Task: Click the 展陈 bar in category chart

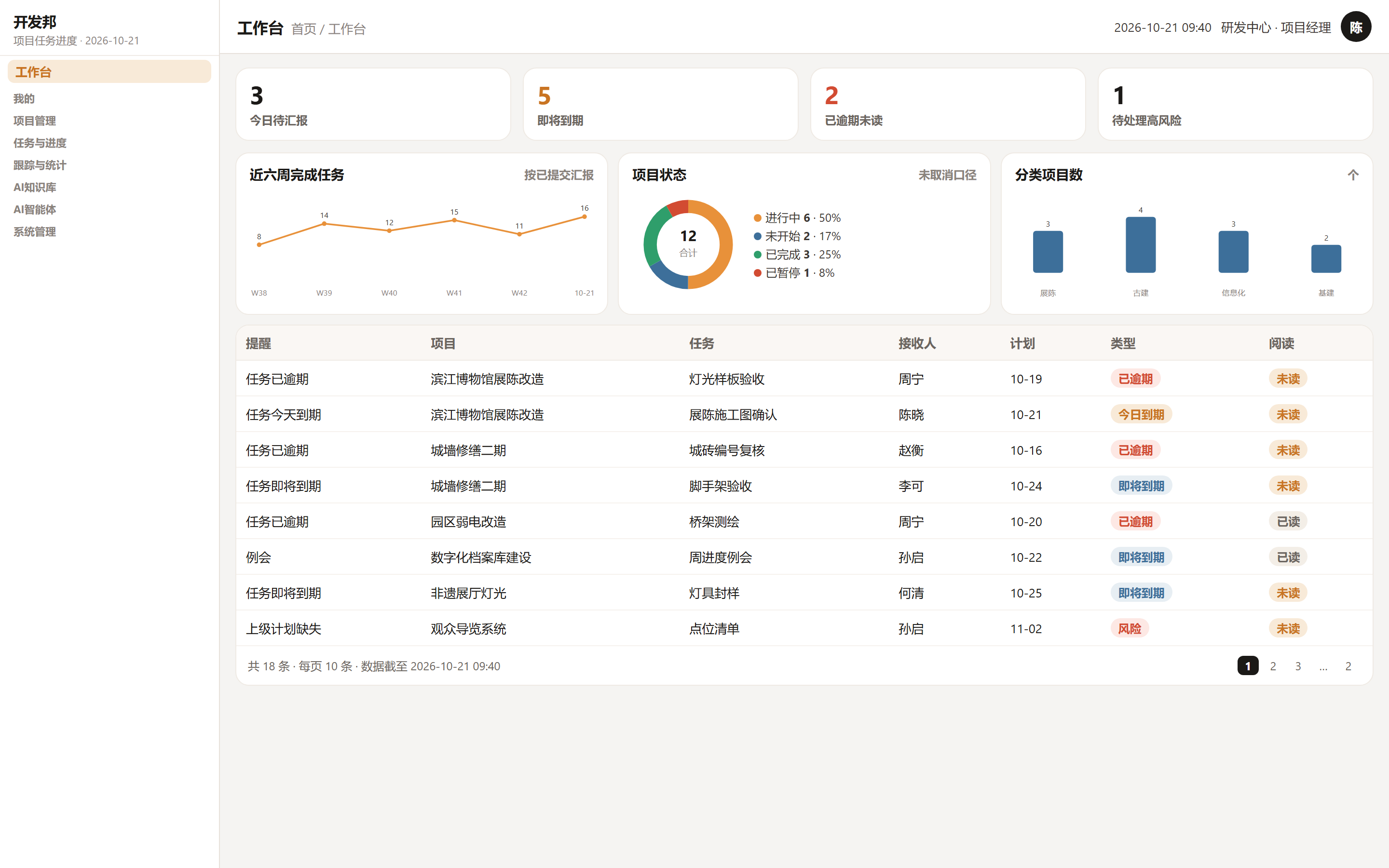Action: click(1048, 252)
